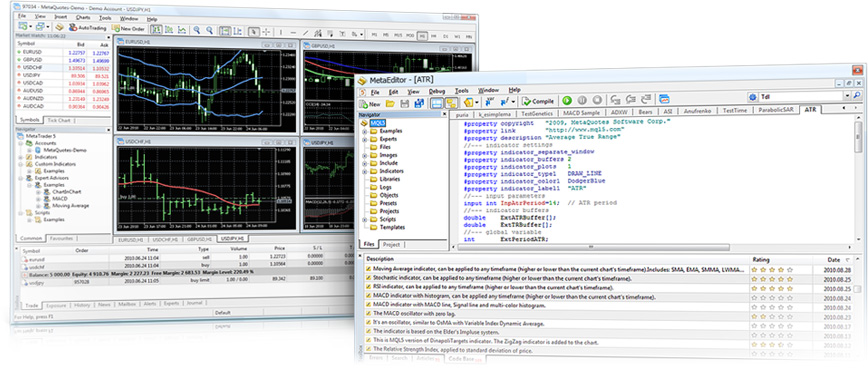Expand Experts folder in MetaEditor Navigator
Screen dimensions: 868x369
tap(365, 139)
